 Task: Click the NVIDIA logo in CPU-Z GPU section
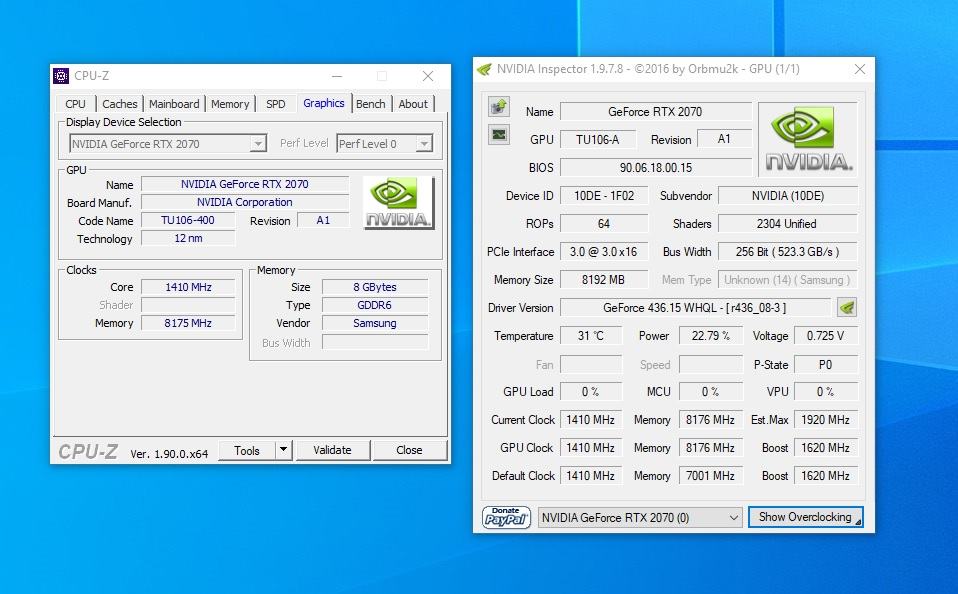click(x=398, y=203)
